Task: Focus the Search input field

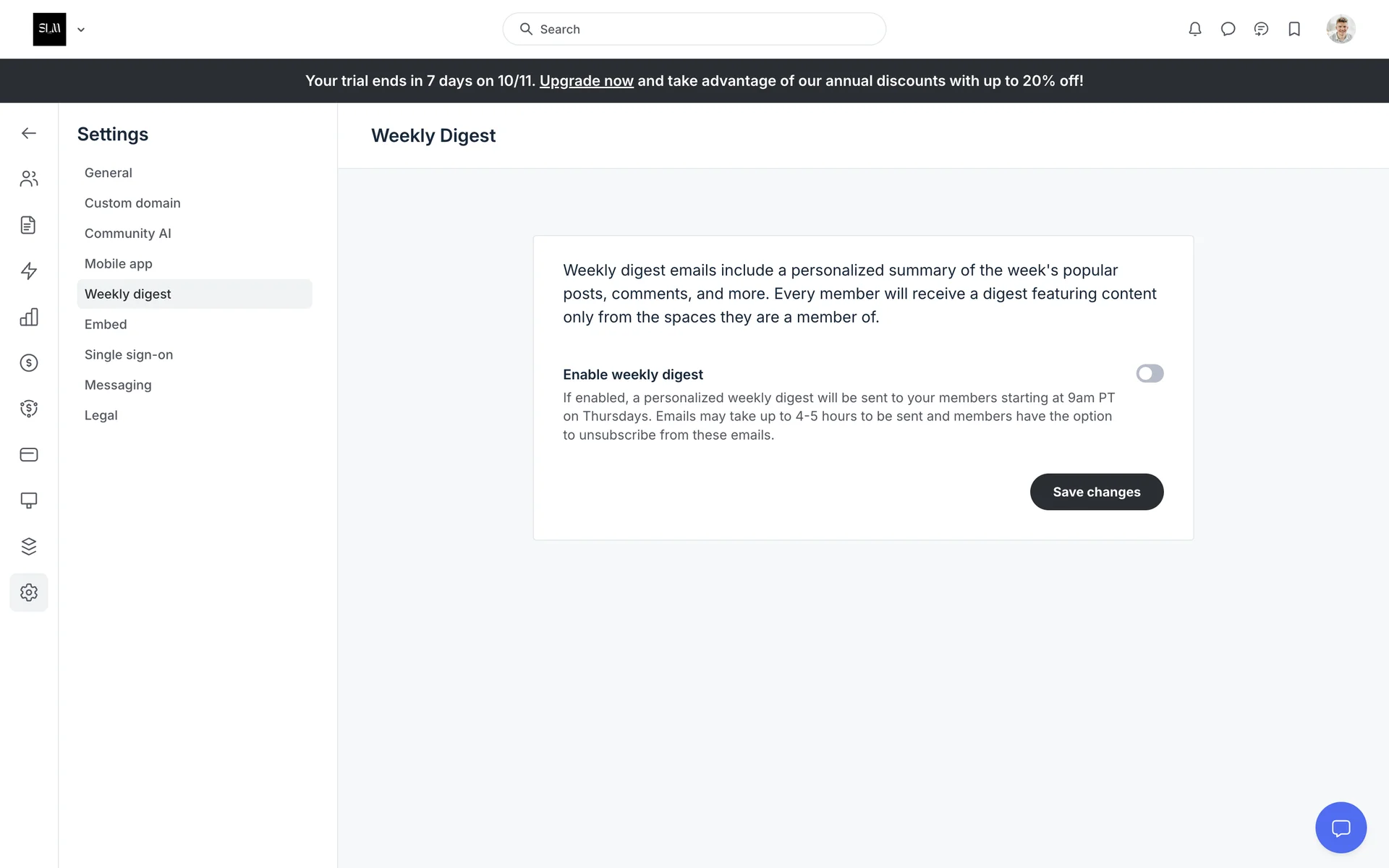Action: coord(694,29)
